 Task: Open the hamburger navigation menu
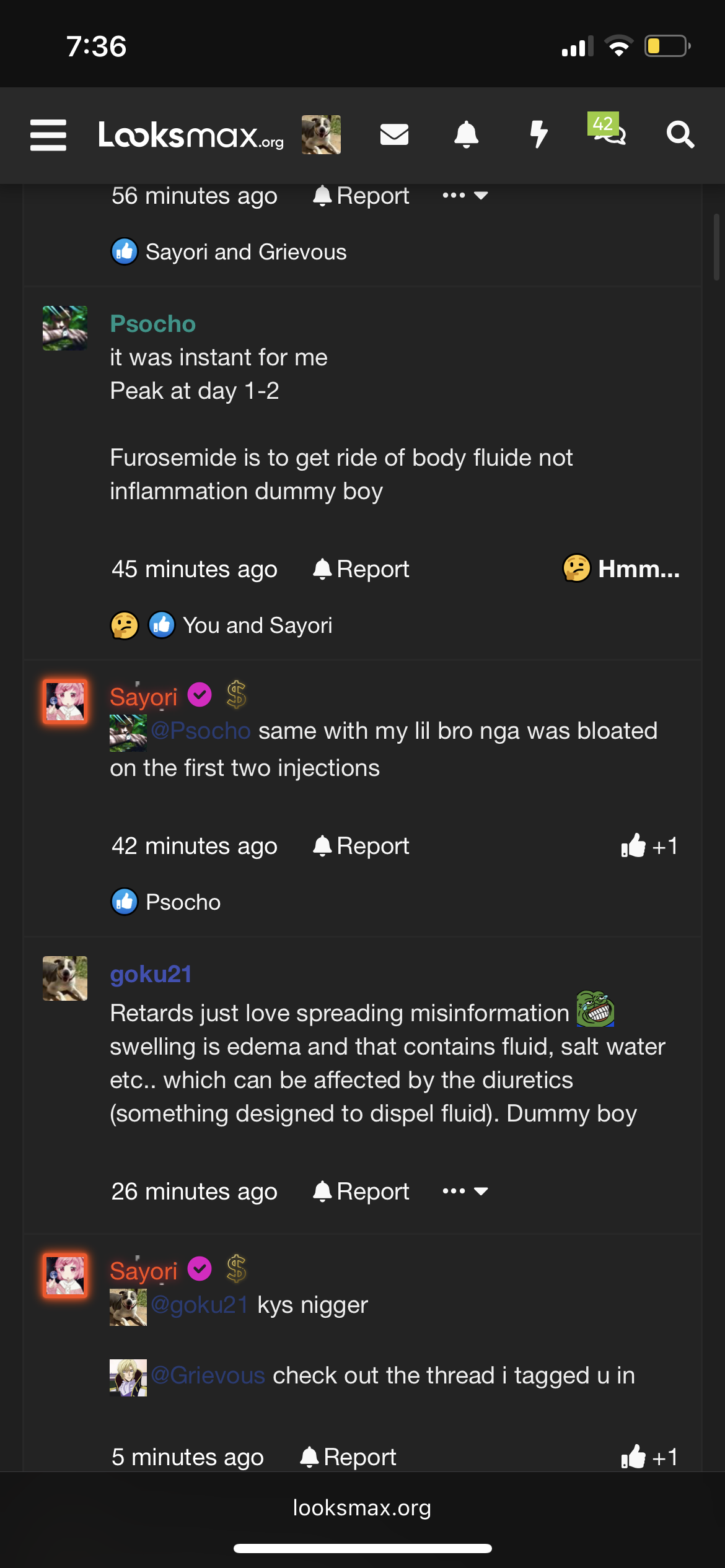coord(48,135)
